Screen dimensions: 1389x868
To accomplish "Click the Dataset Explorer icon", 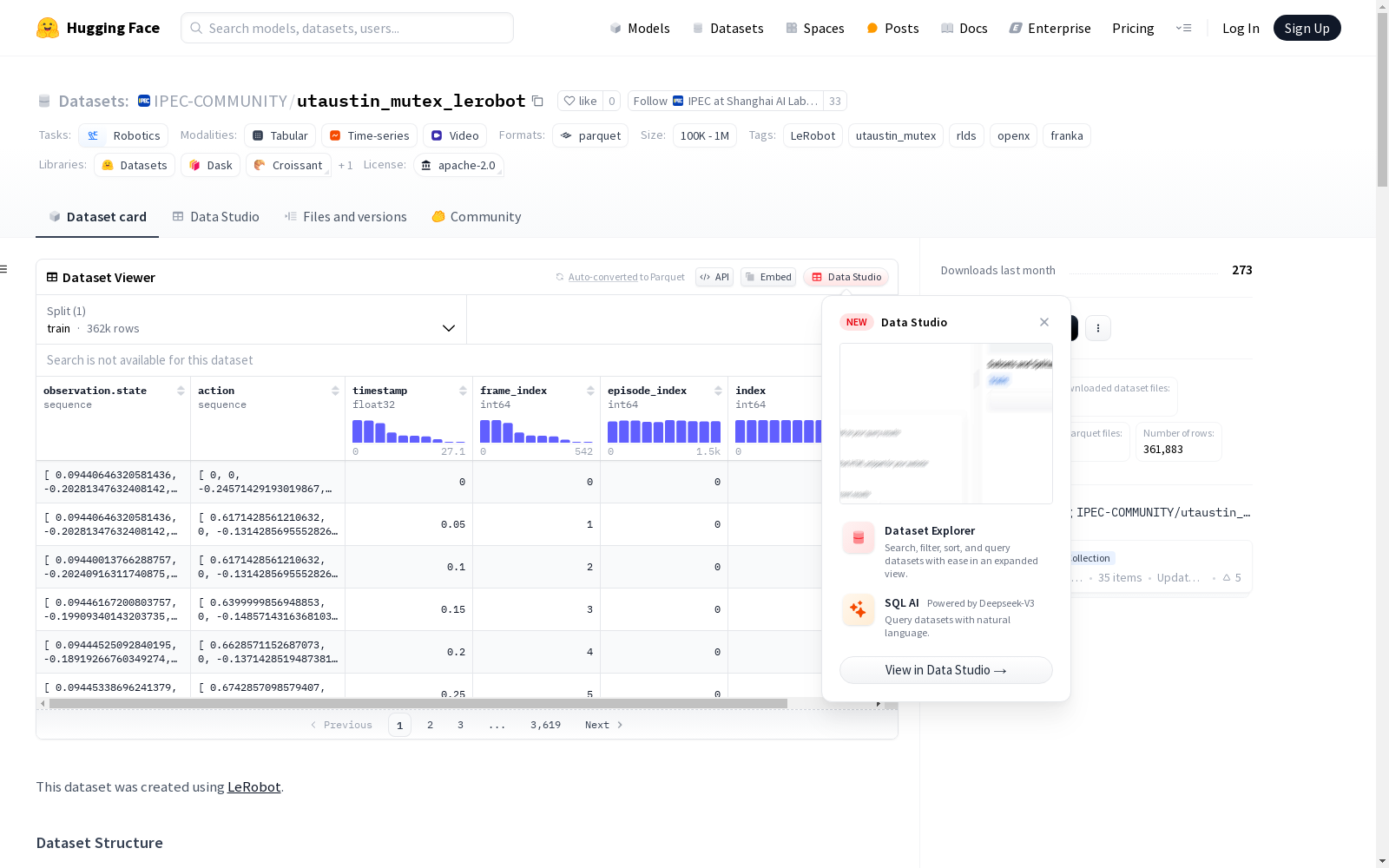I will 859,538.
